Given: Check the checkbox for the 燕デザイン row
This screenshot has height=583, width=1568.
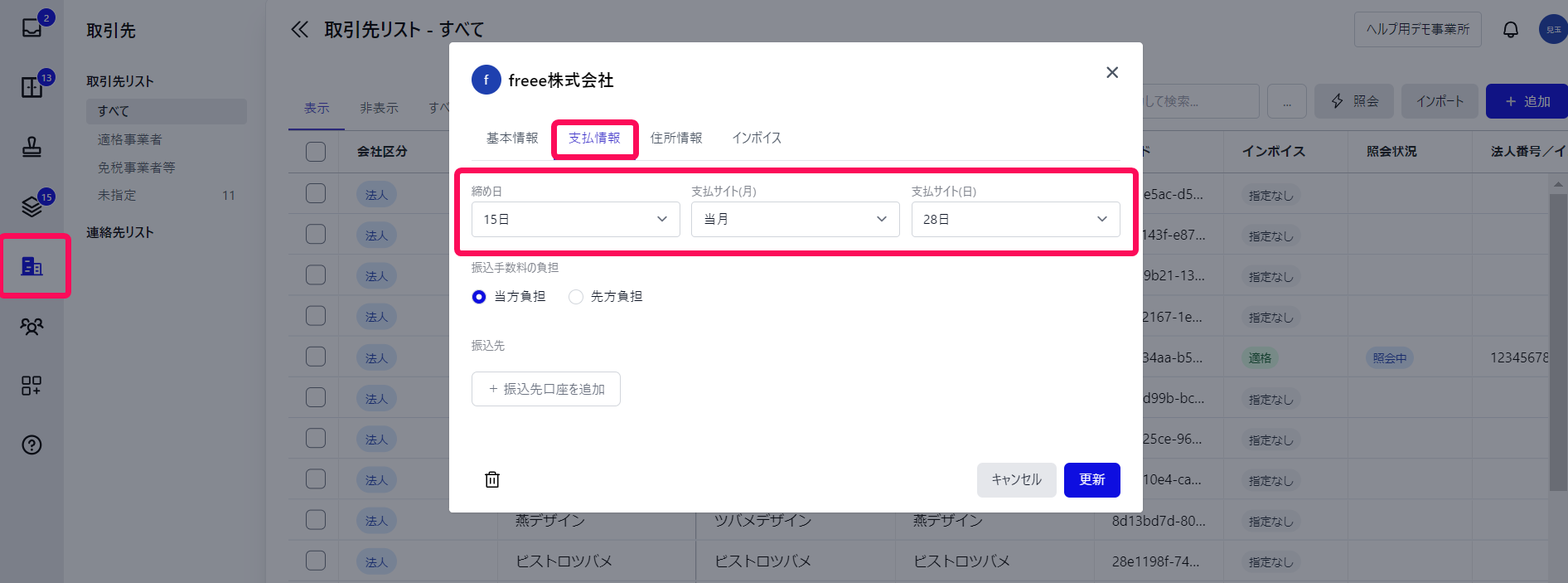Looking at the screenshot, I should coord(316,520).
